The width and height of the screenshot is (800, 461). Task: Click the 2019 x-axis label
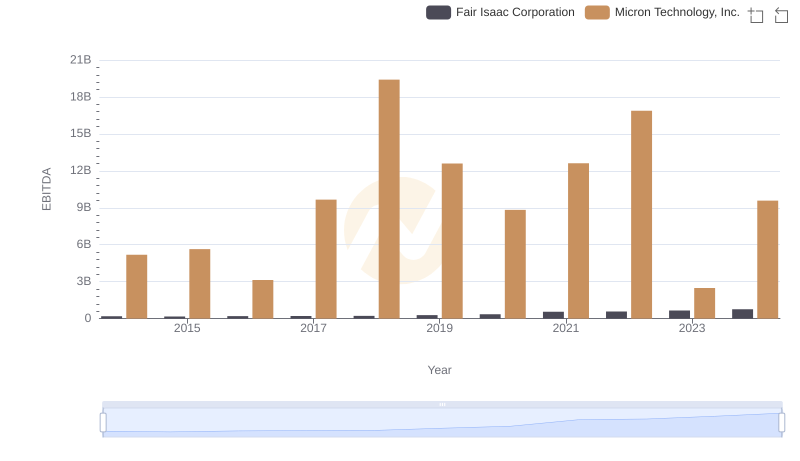coord(439,328)
